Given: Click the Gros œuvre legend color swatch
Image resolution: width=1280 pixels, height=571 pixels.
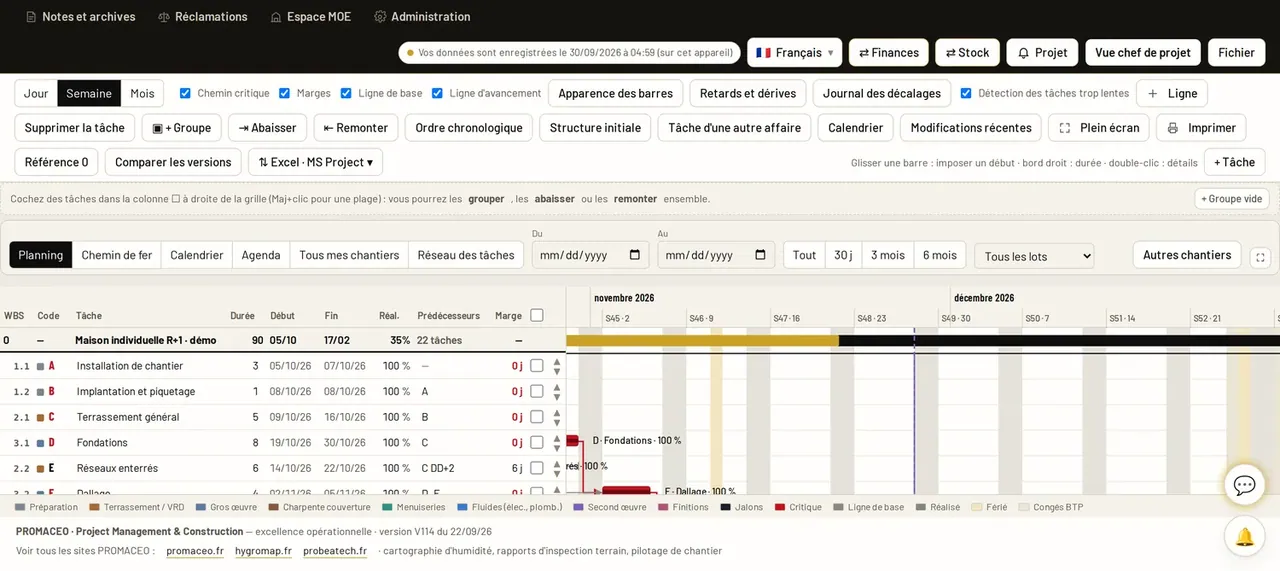Looking at the screenshot, I should click(201, 508).
